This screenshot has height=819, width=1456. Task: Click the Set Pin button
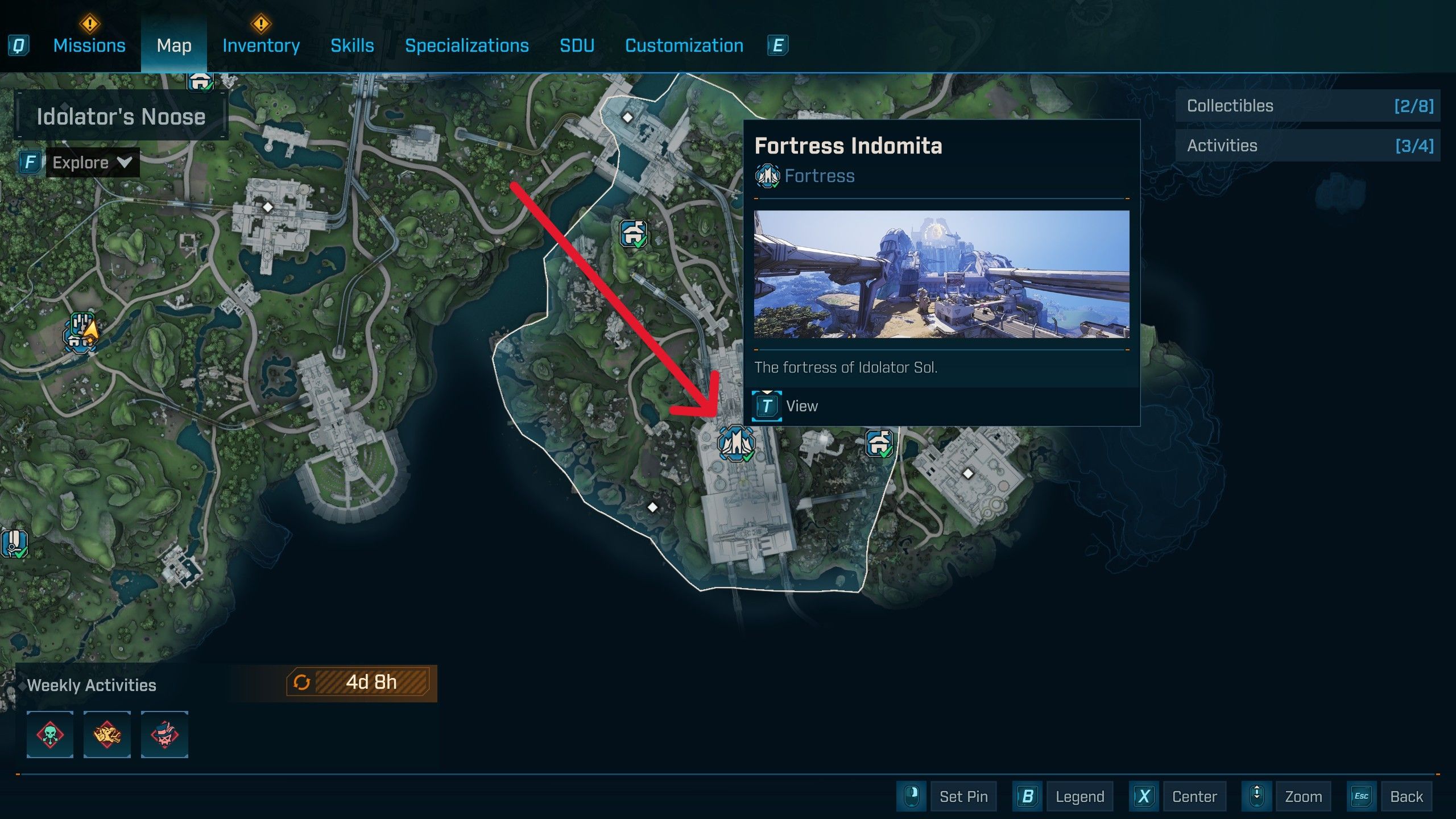coord(964,797)
